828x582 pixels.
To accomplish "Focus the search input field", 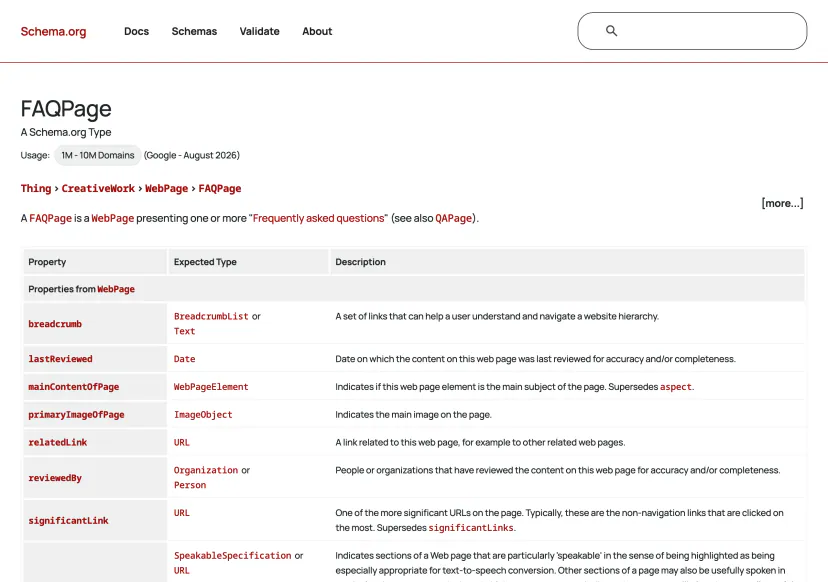I will tap(692, 31).
